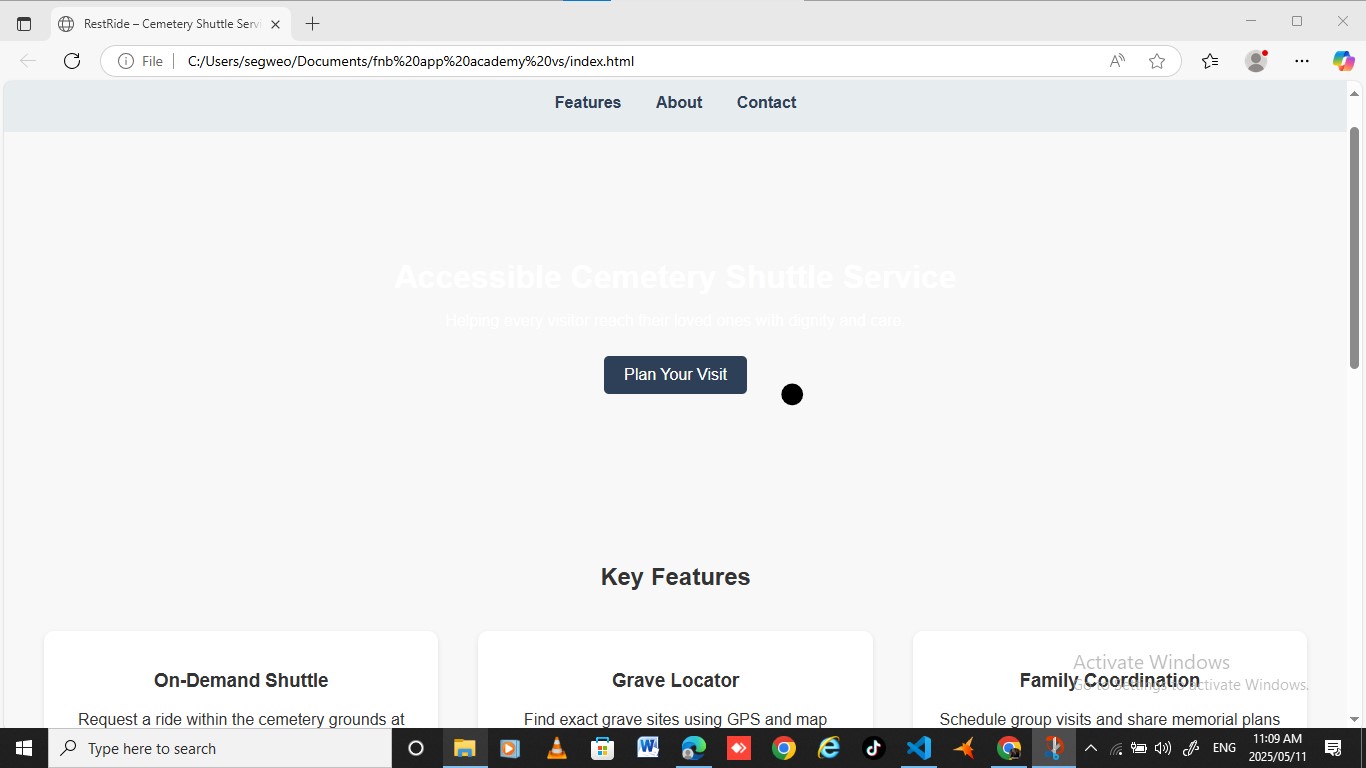Expand Edge Settings and more (three dots)
Image resolution: width=1366 pixels, height=768 pixels.
(1301, 61)
